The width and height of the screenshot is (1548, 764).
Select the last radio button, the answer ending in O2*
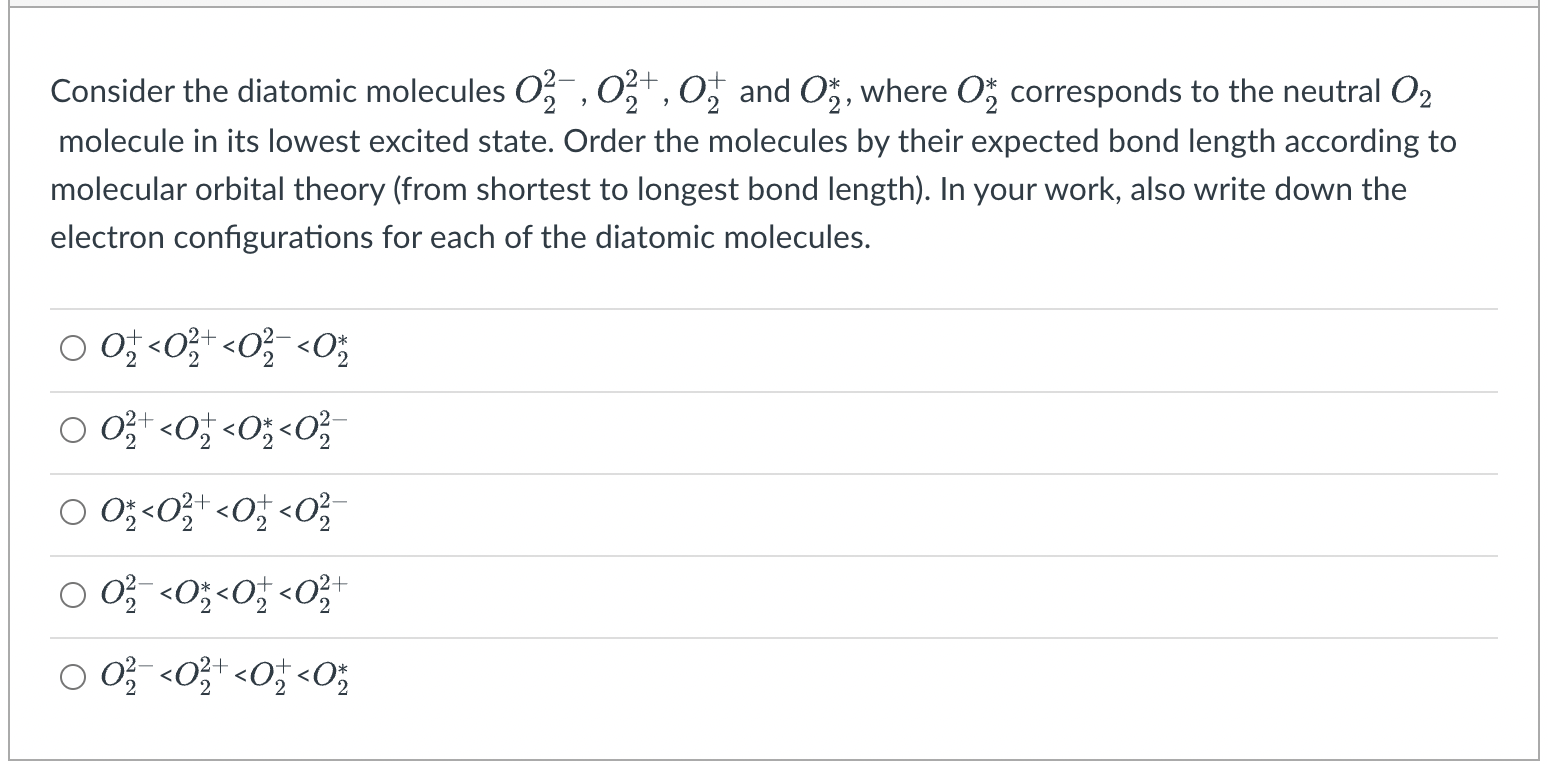coord(72,679)
